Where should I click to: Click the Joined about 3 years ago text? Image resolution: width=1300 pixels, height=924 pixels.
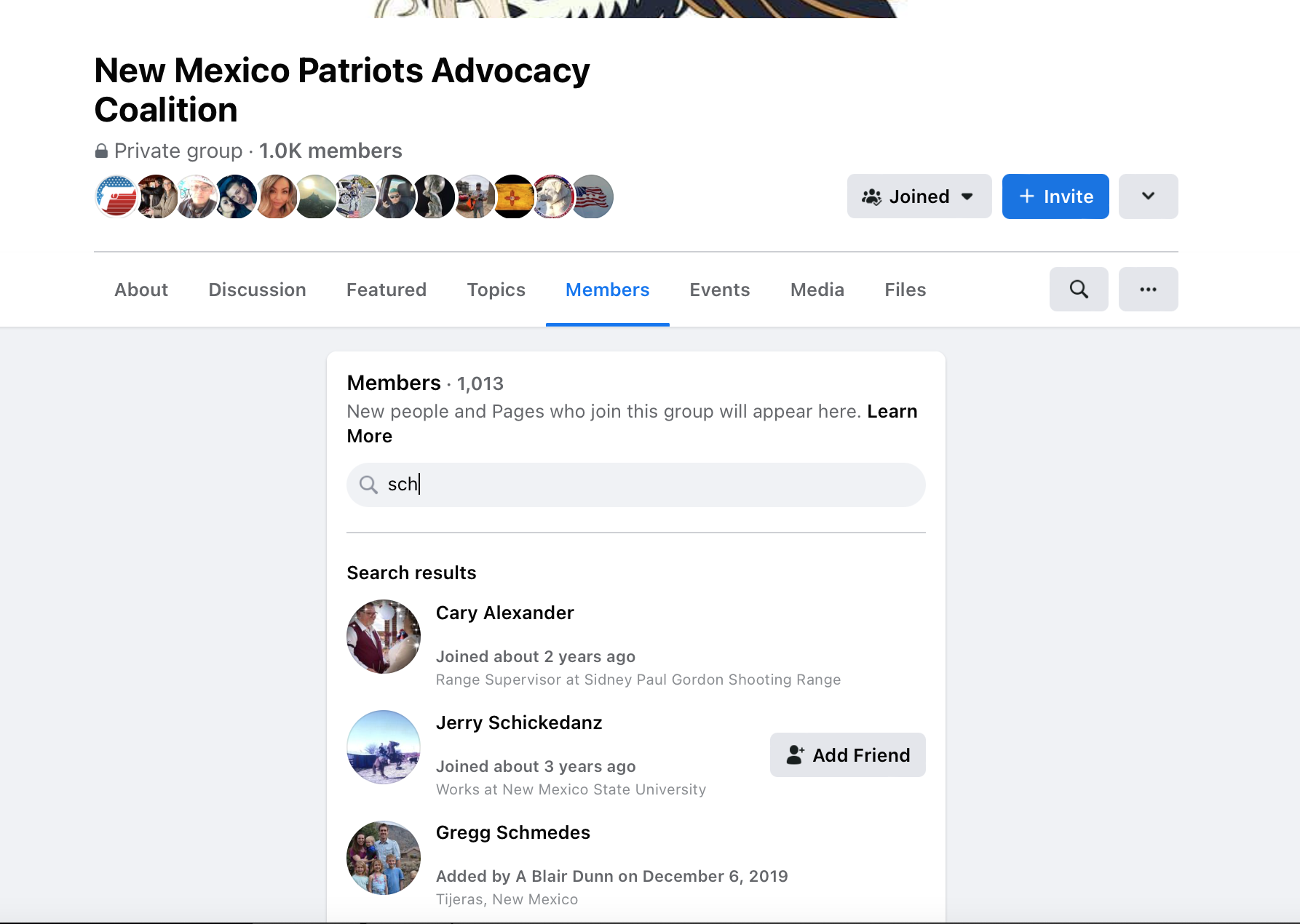pos(536,766)
